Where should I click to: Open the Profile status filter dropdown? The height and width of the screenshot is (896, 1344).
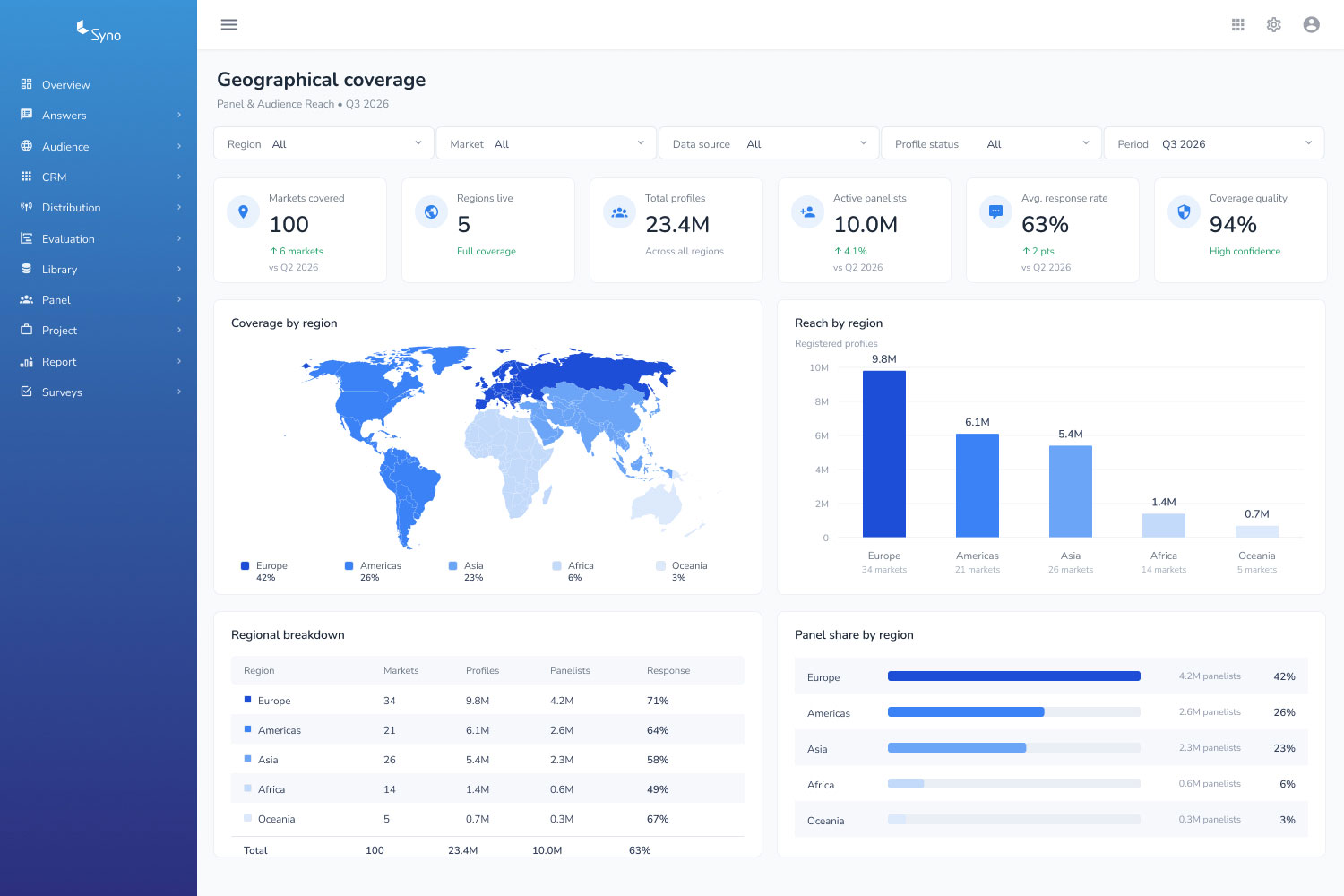point(991,143)
